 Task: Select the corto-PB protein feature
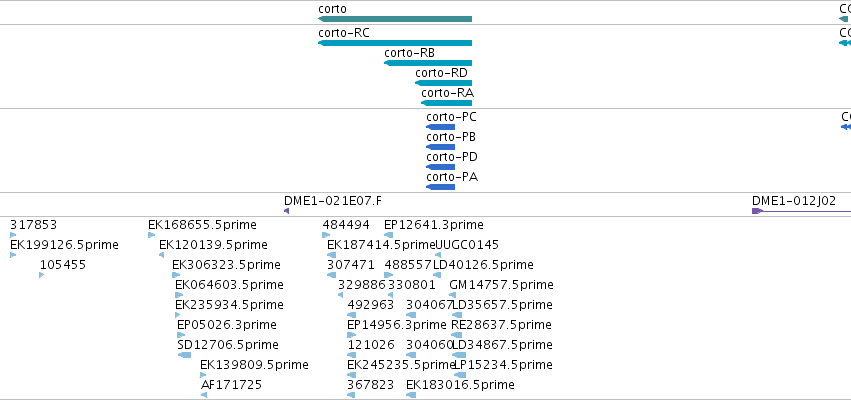click(441, 147)
